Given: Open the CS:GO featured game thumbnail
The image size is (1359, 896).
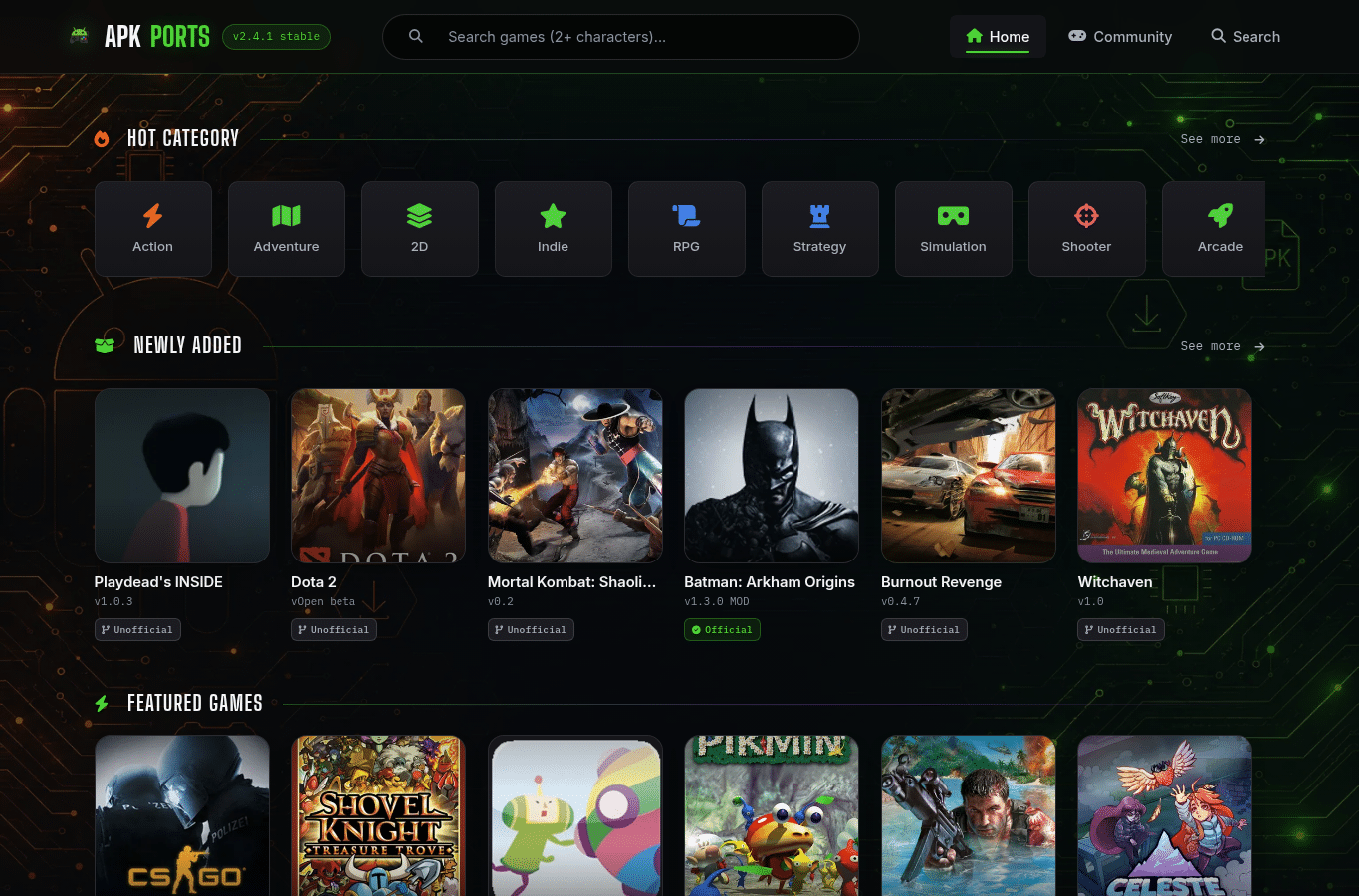Looking at the screenshot, I should 182,816.
